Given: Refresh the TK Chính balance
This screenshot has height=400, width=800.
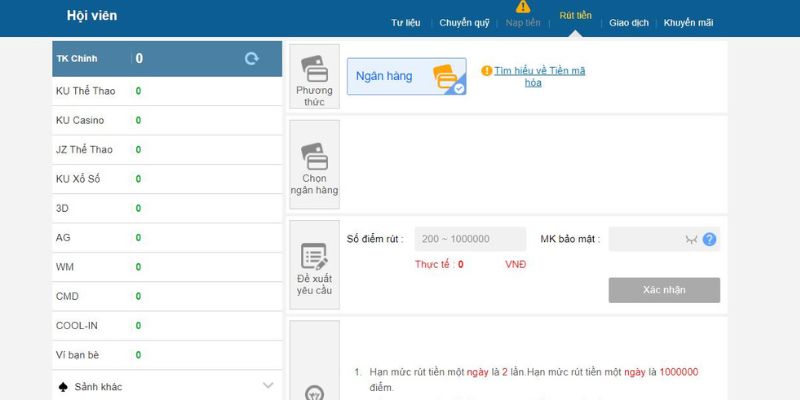Looking at the screenshot, I should [x=252, y=59].
